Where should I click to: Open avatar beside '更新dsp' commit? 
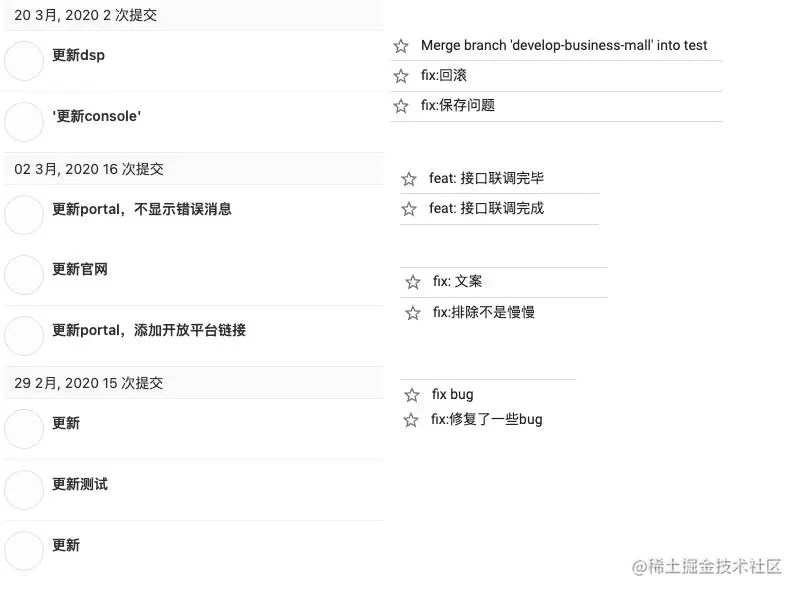[24, 61]
